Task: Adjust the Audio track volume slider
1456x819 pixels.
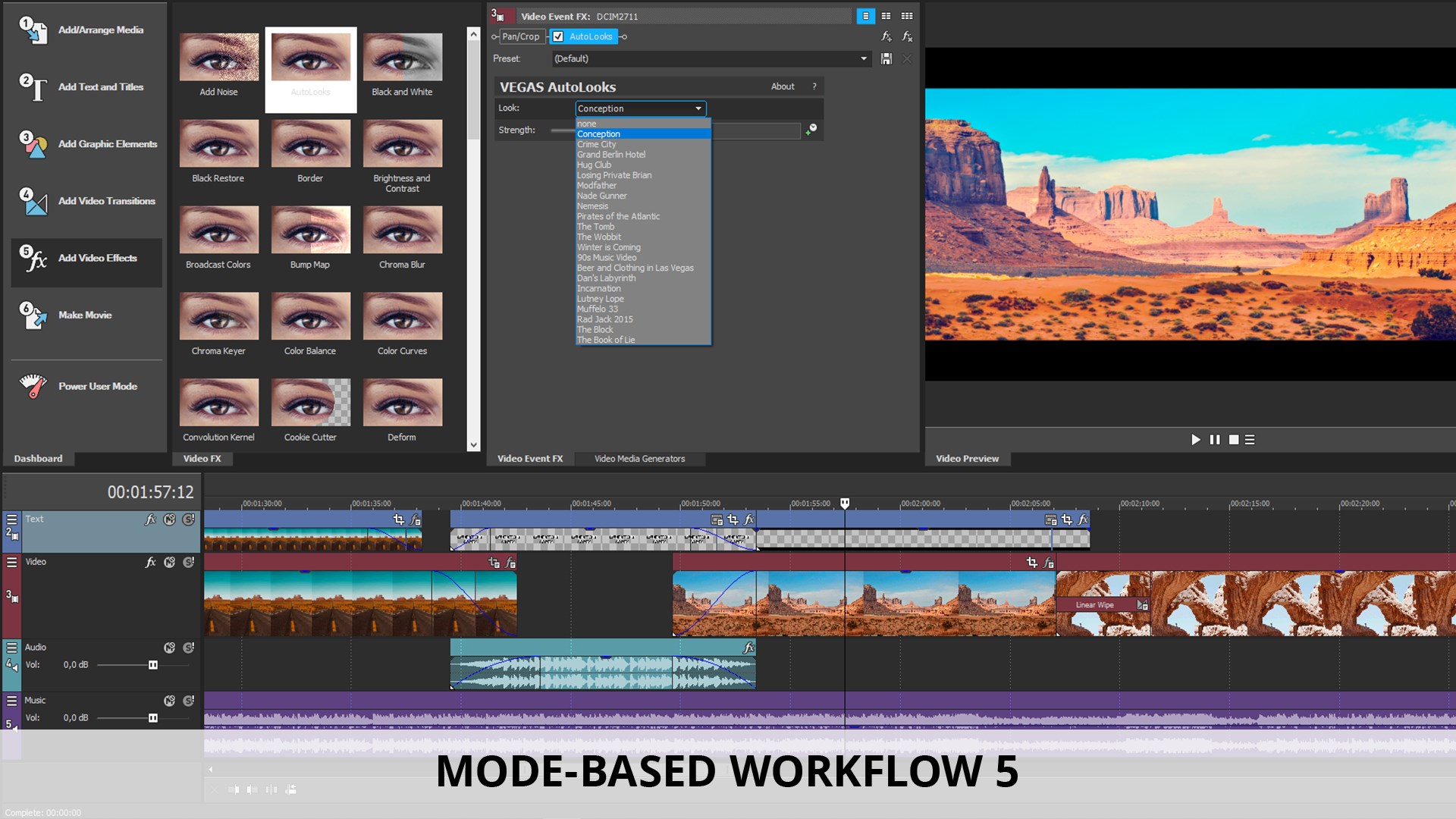Action: point(152,665)
